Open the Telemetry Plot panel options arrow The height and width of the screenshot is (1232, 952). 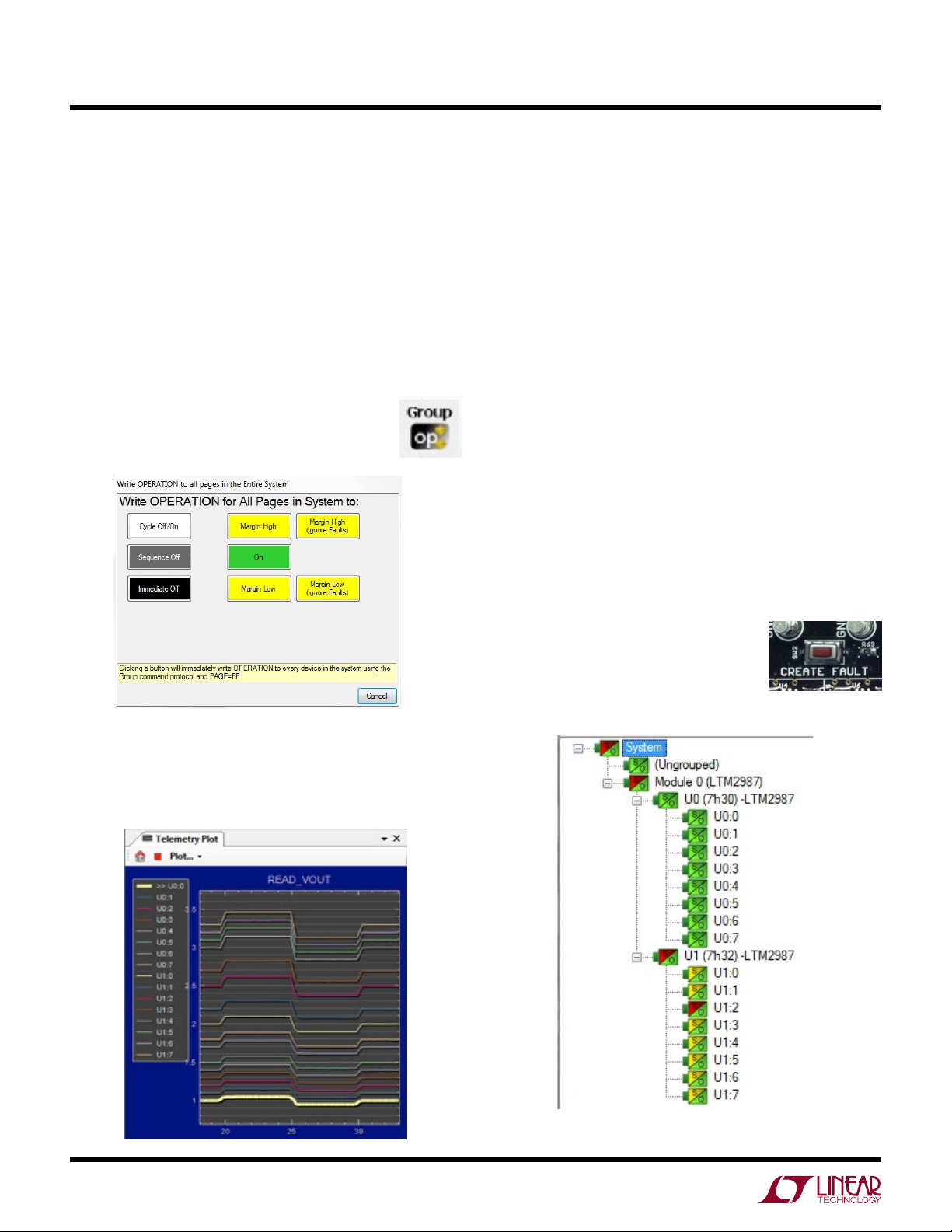(384, 839)
